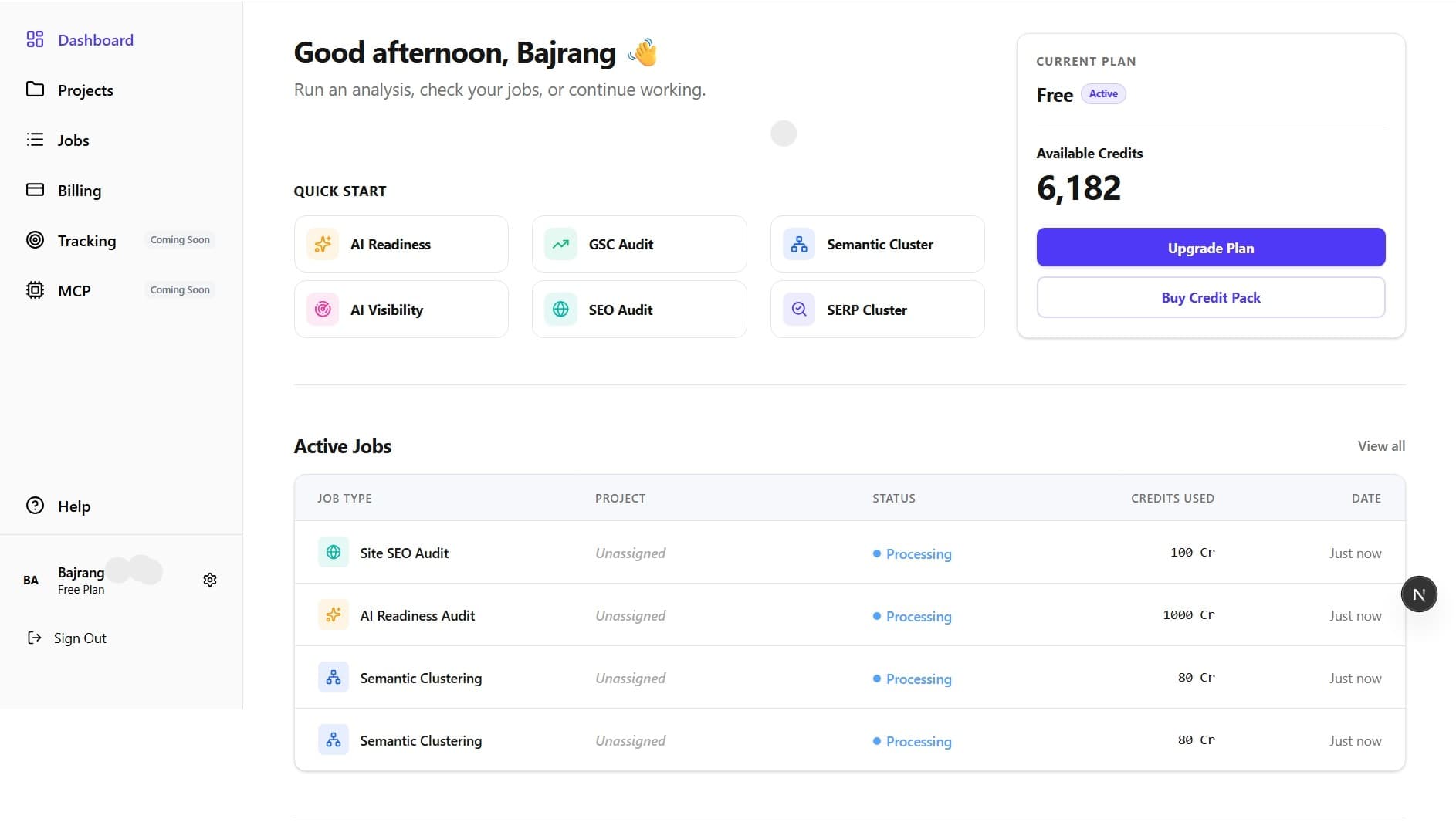Click Just now date of AI Readiness Audit
1456x826 pixels.
[x=1356, y=616]
